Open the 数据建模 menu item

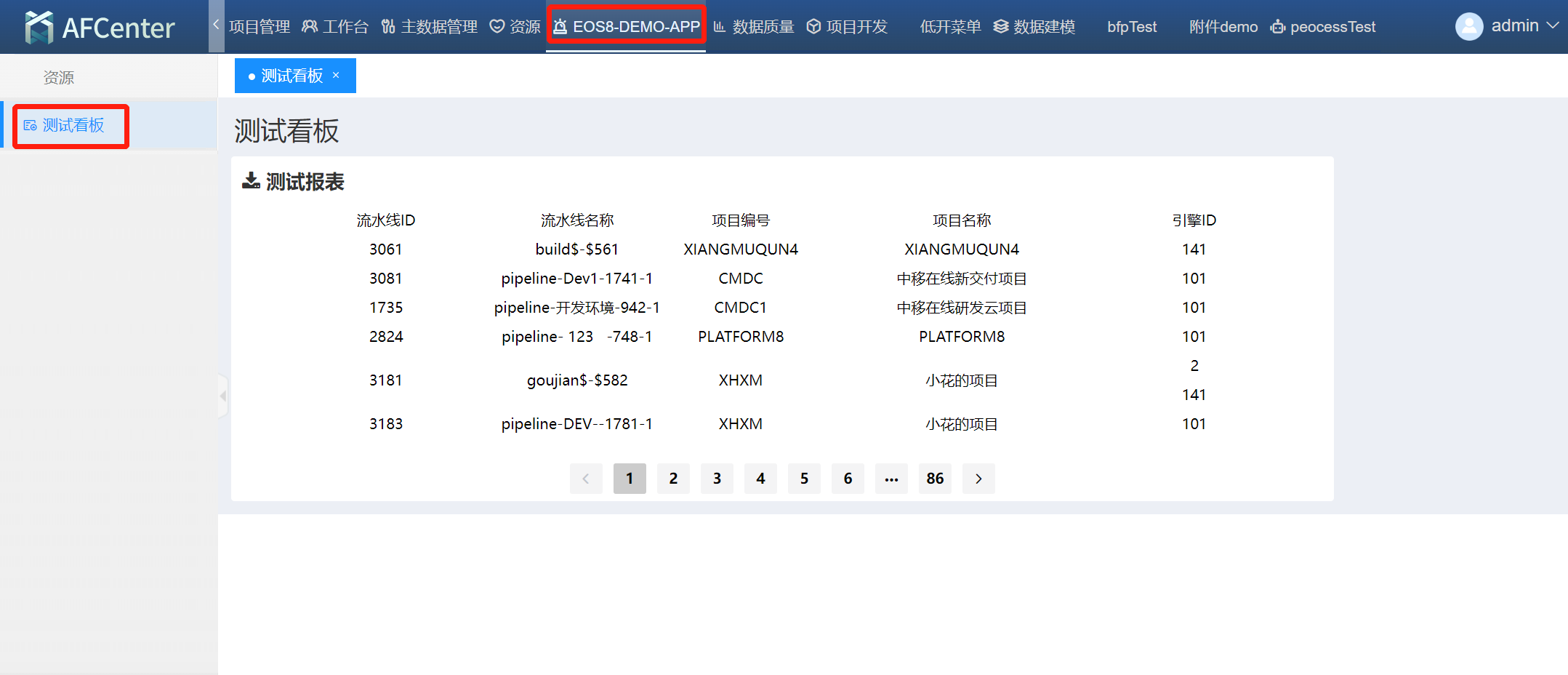point(1034,27)
